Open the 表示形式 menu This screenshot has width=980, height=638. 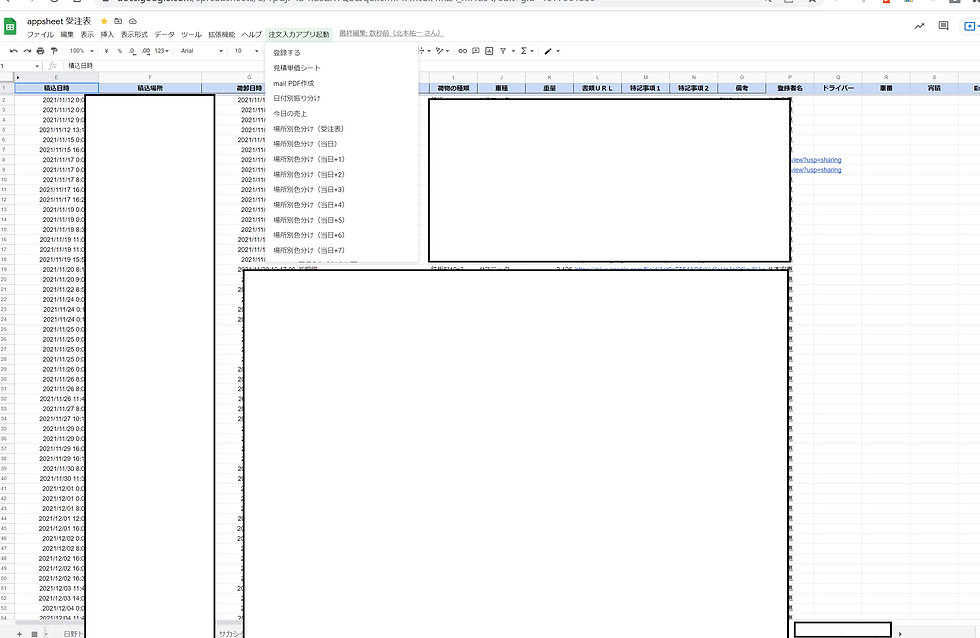click(134, 34)
